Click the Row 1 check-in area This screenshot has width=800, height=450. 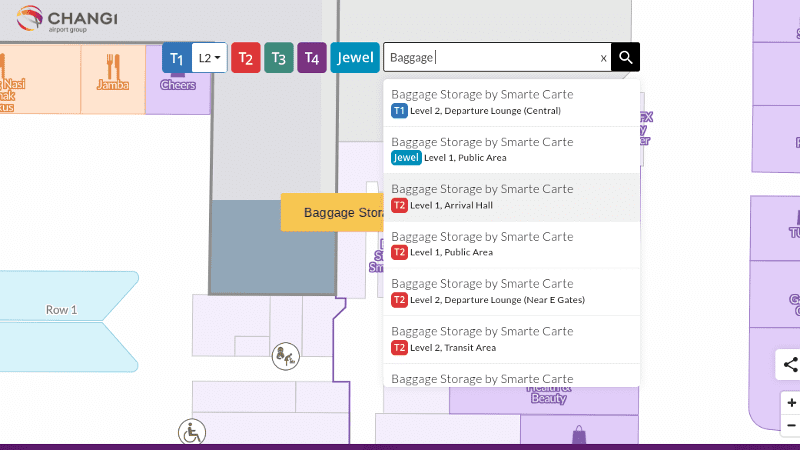tap(61, 310)
